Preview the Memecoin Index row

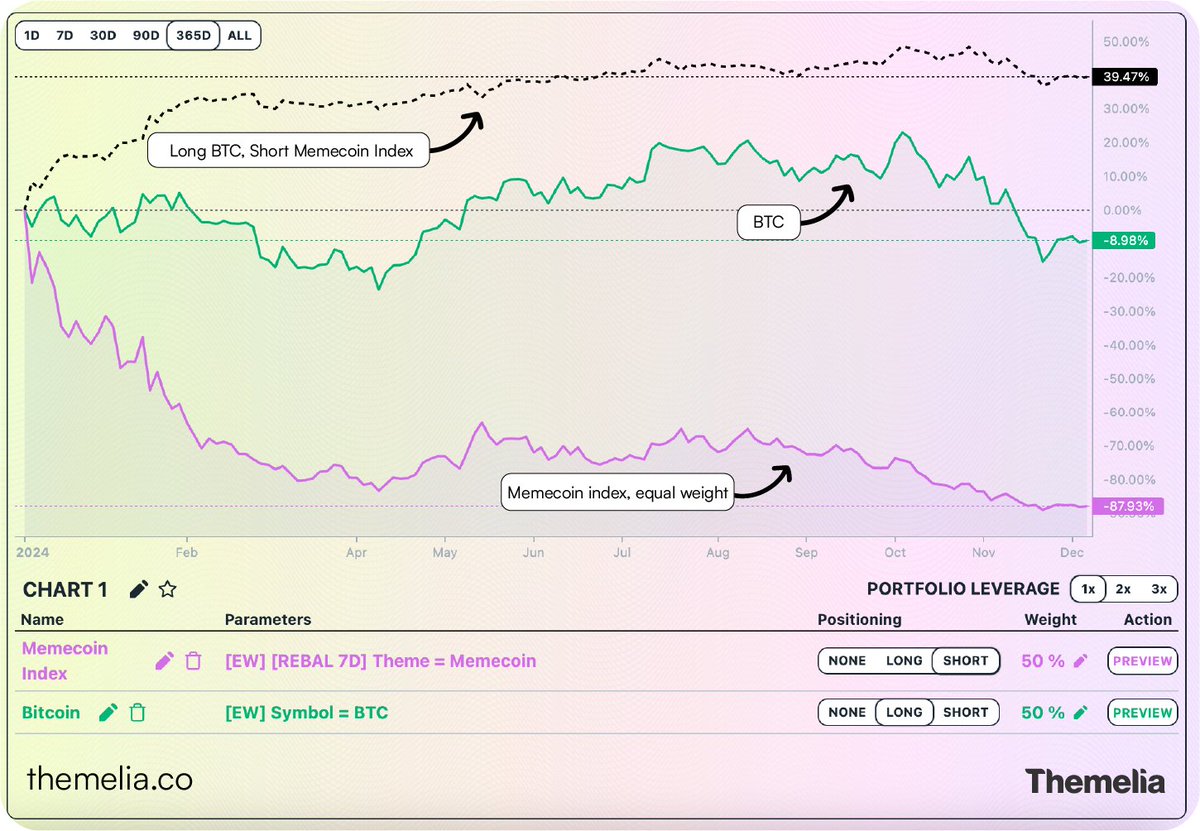[1142, 661]
